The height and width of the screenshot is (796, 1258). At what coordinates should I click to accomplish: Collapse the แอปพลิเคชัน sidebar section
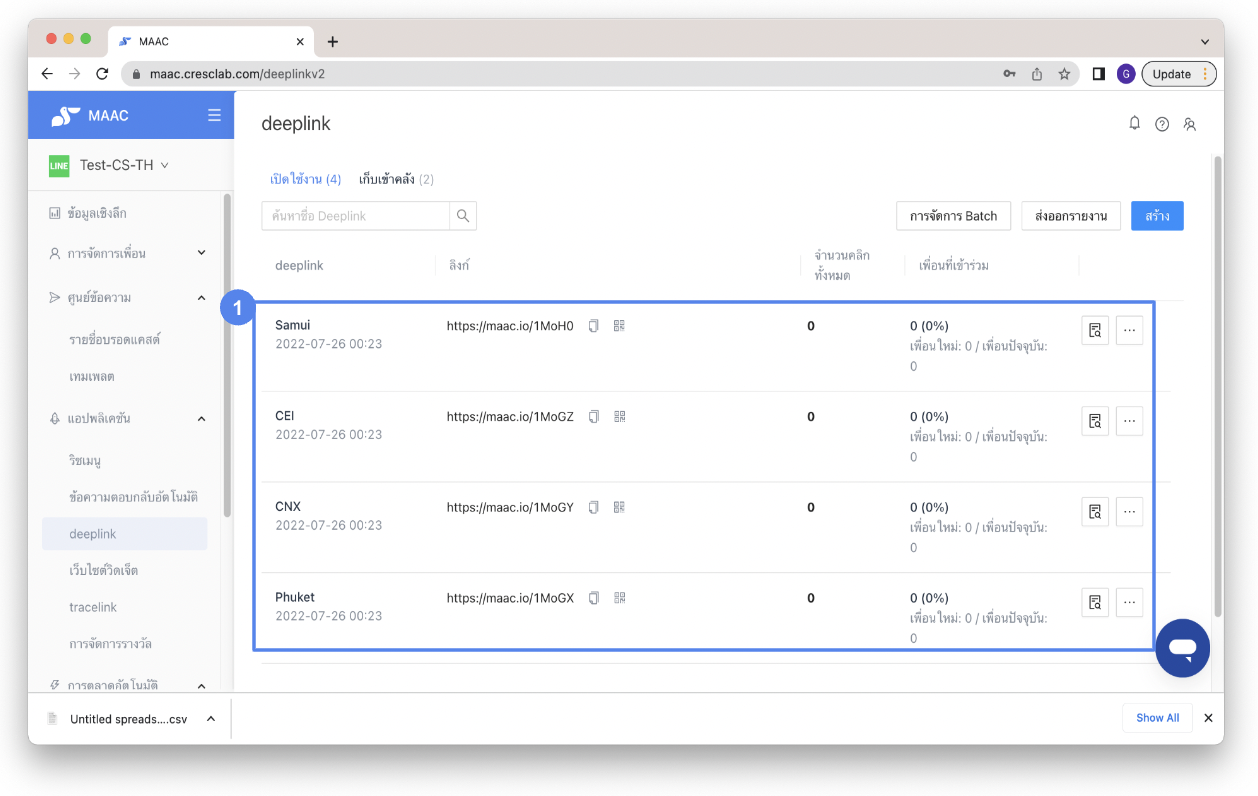[200, 418]
